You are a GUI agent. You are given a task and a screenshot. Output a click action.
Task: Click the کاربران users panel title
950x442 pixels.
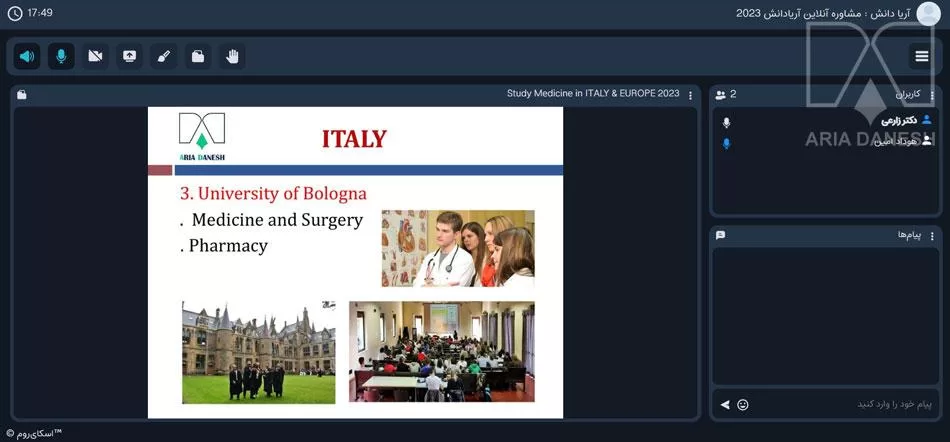(908, 94)
